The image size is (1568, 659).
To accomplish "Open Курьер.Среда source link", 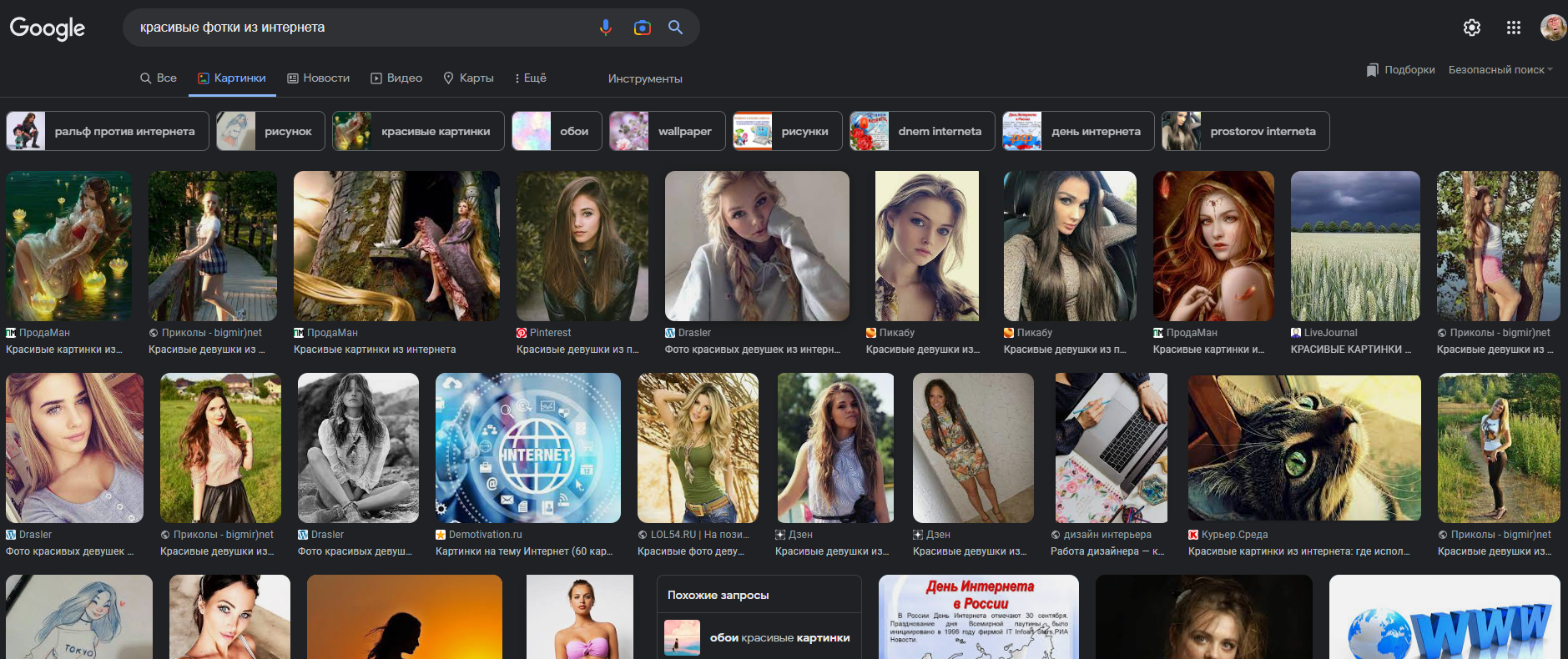I will tap(1228, 535).
